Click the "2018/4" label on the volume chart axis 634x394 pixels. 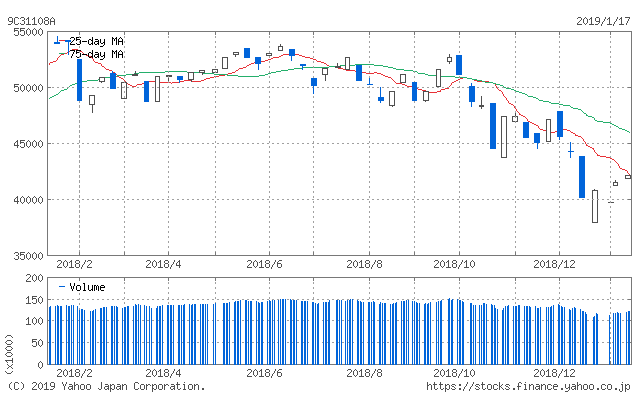click(163, 373)
